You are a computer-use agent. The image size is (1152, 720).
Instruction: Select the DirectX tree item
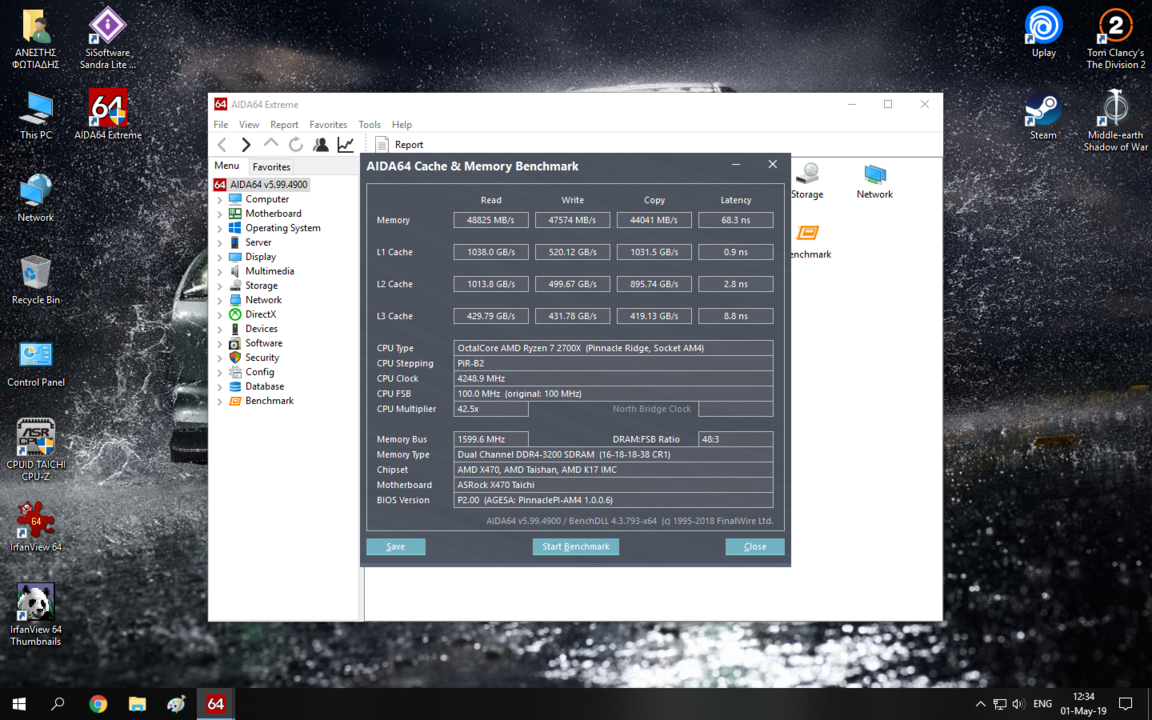point(252,314)
